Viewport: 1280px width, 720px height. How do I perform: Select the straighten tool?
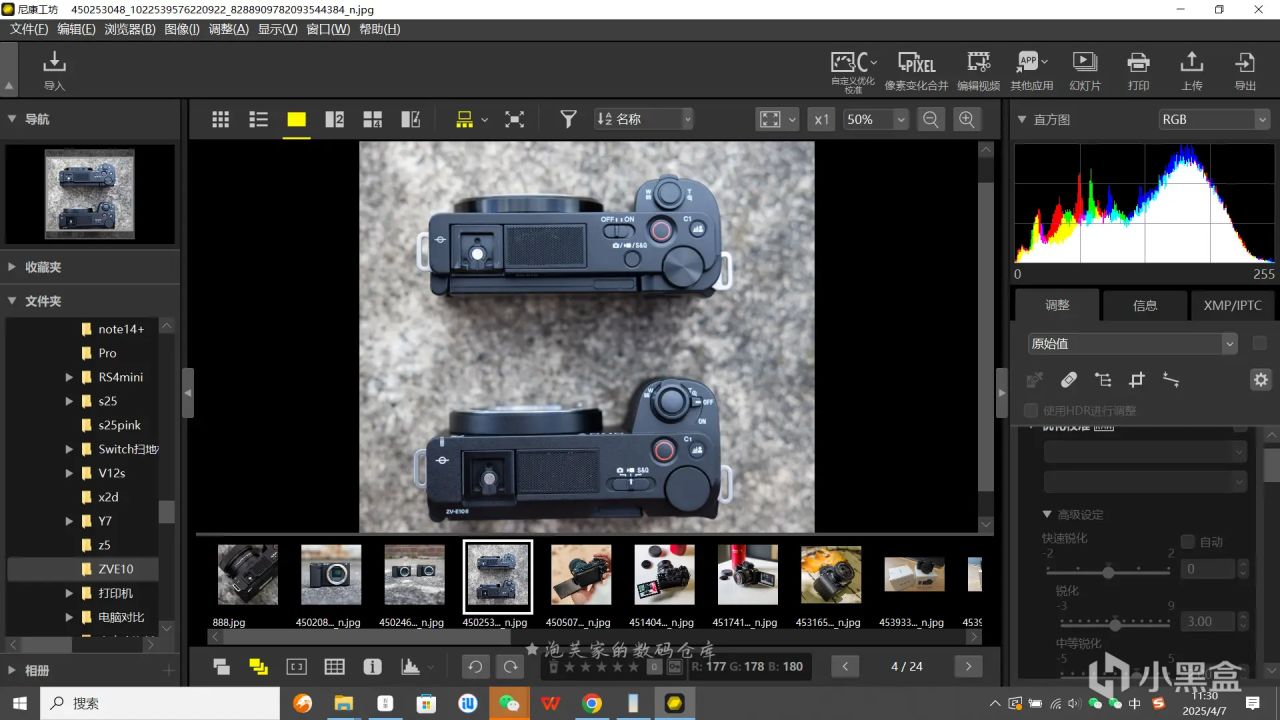point(1171,380)
